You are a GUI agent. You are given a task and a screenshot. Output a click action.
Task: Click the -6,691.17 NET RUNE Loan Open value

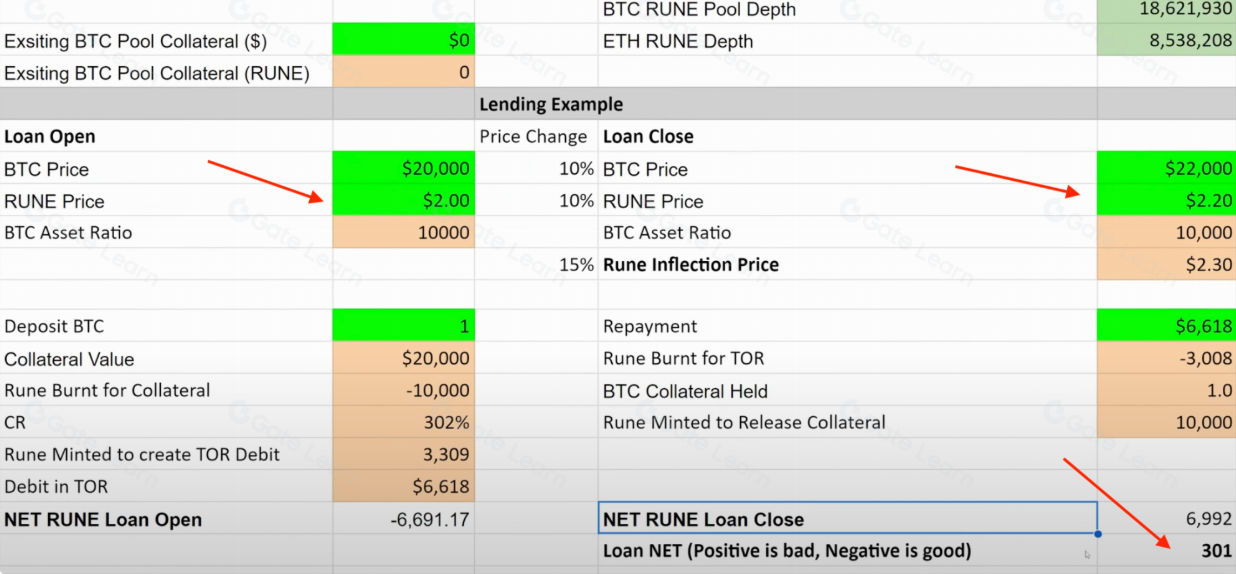tap(403, 520)
